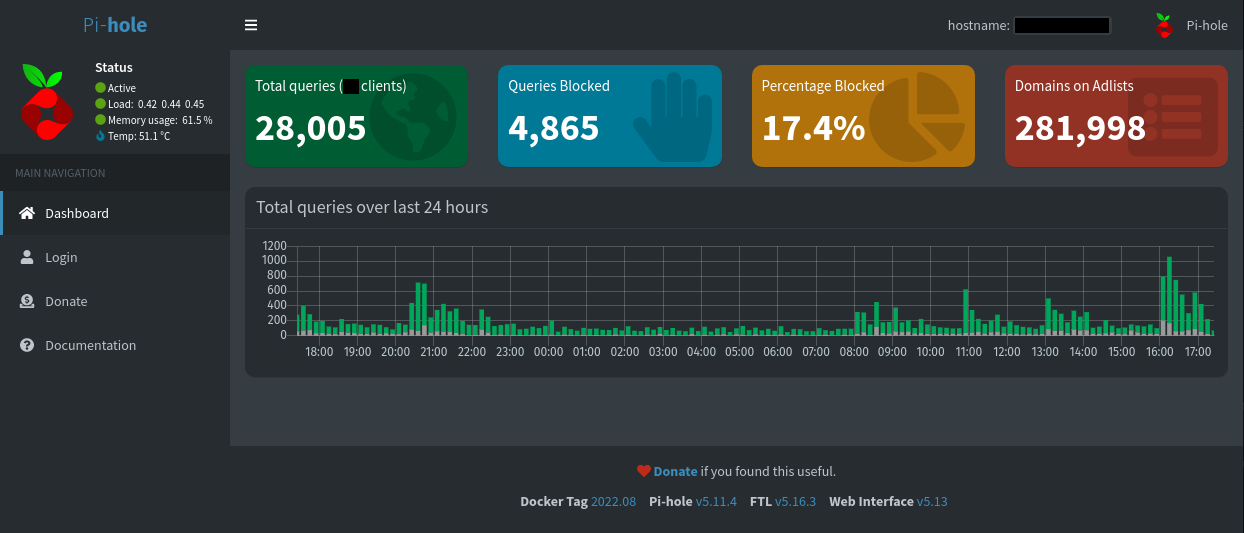Click the MAIN NAVIGATION header label
The image size is (1244, 533).
pos(60,173)
